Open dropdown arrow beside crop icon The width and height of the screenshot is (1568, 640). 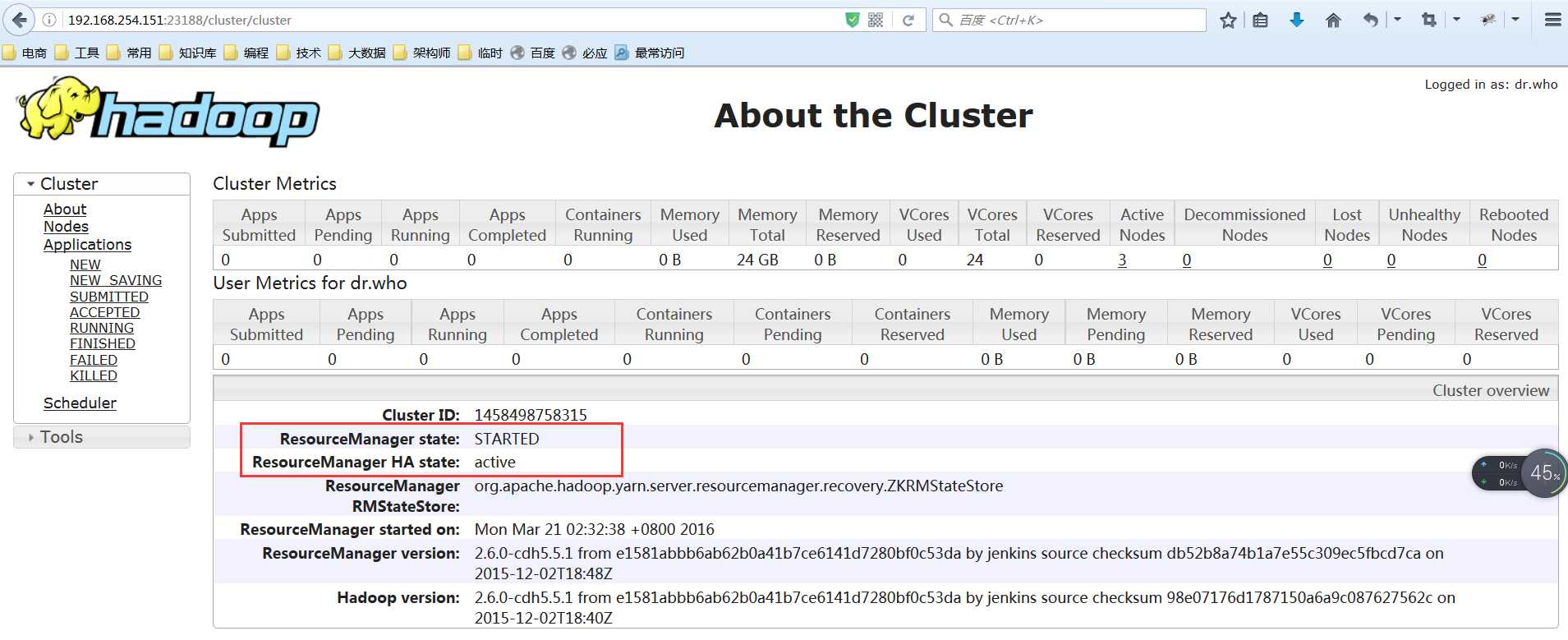click(1456, 20)
